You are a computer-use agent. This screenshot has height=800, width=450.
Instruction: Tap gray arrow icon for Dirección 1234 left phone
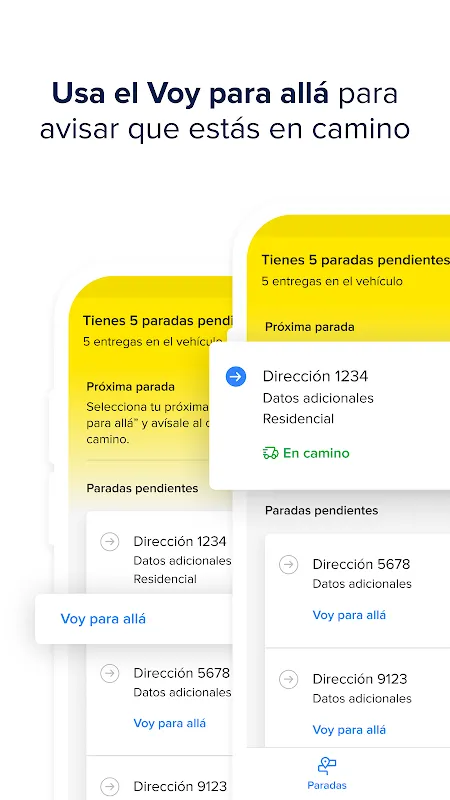click(110, 541)
